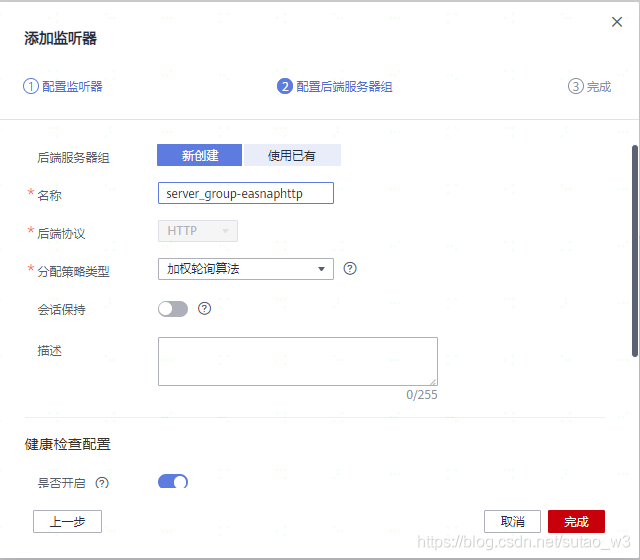Click the 名称 input field
The image size is (640, 560).
point(246,193)
